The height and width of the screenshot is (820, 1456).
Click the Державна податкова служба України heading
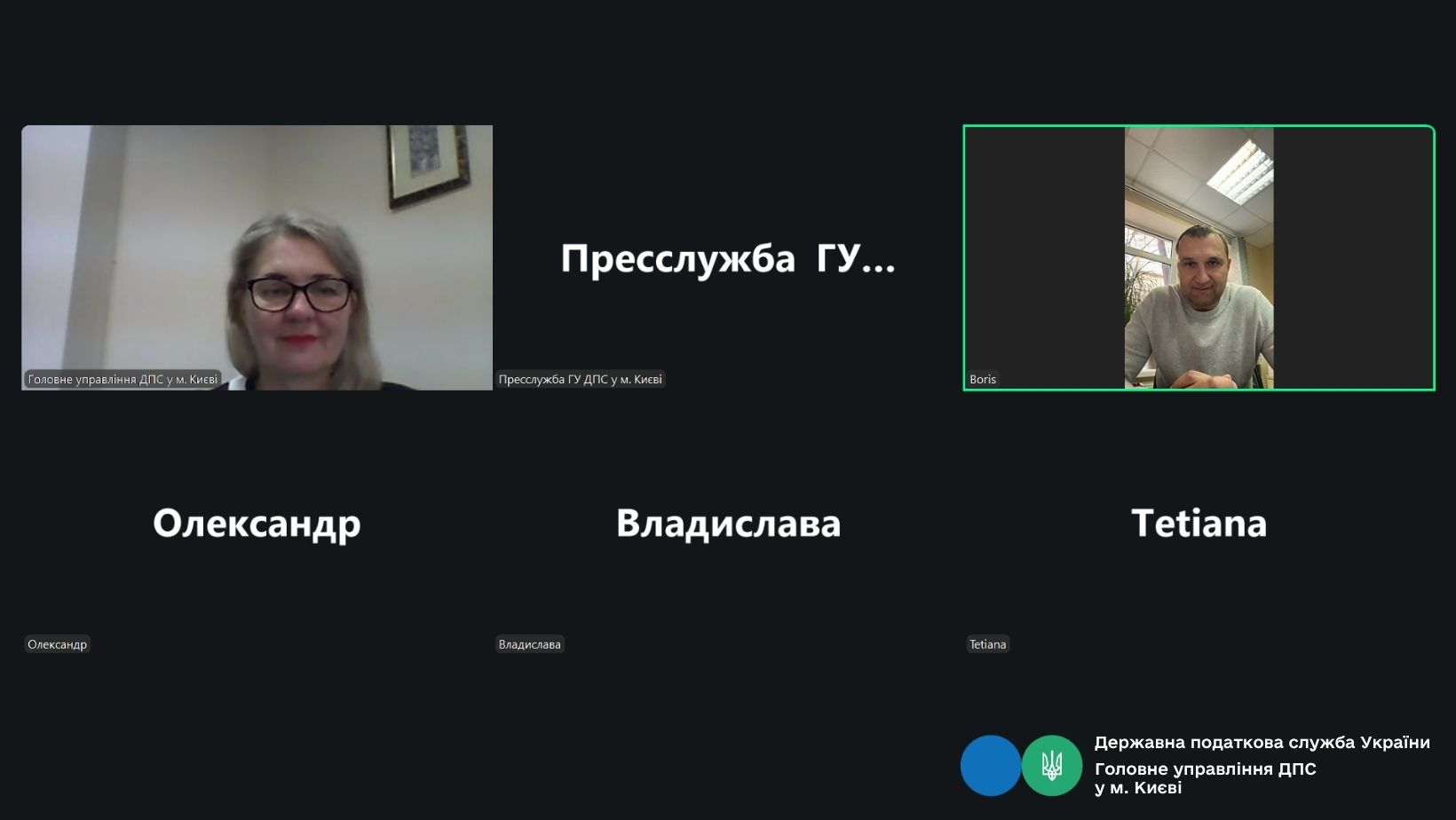point(1262,742)
